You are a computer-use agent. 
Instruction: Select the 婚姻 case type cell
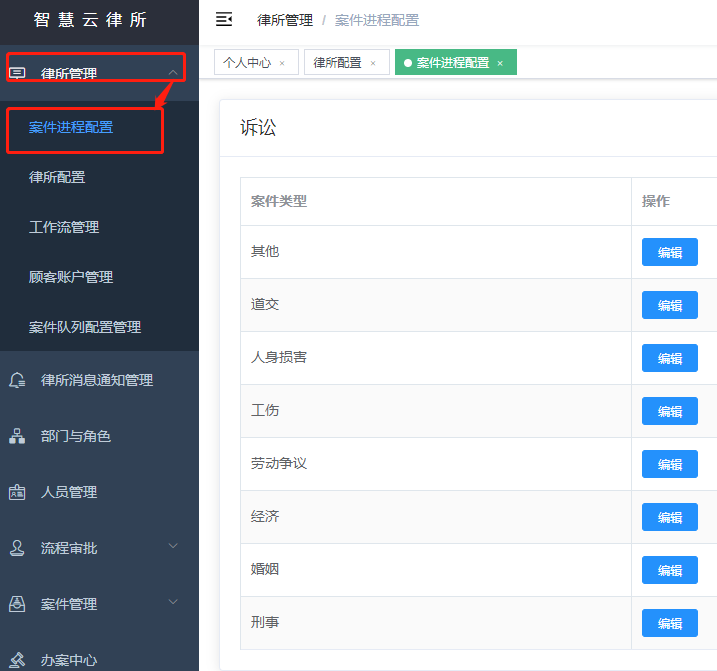point(436,570)
